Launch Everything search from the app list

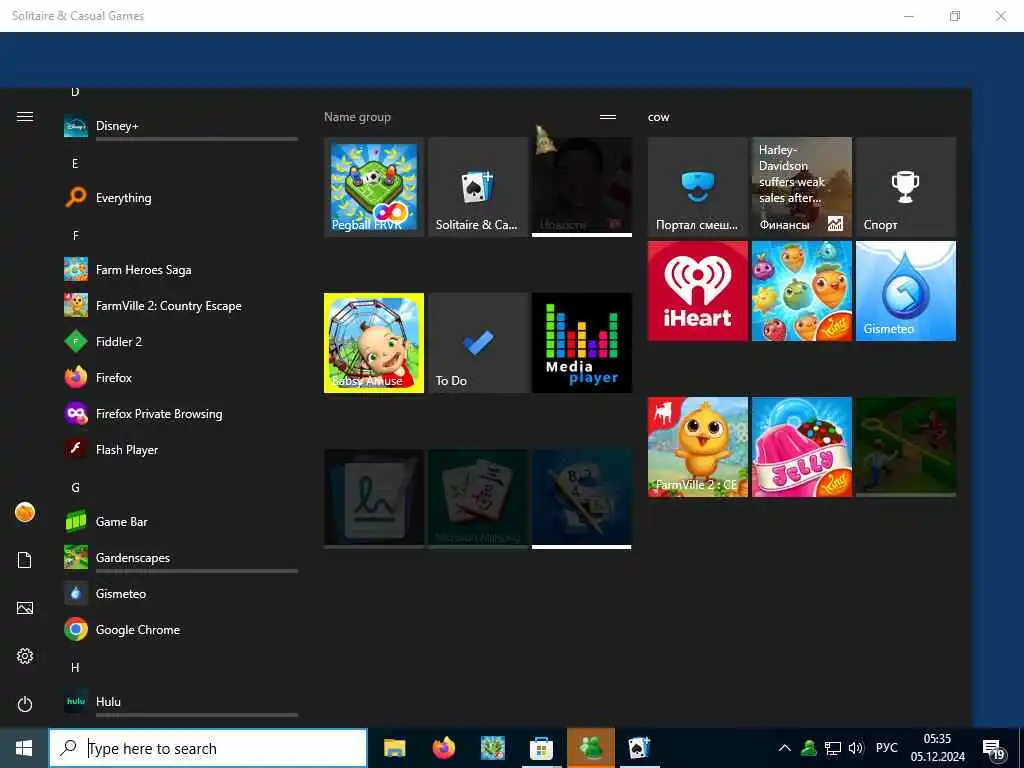point(181,197)
